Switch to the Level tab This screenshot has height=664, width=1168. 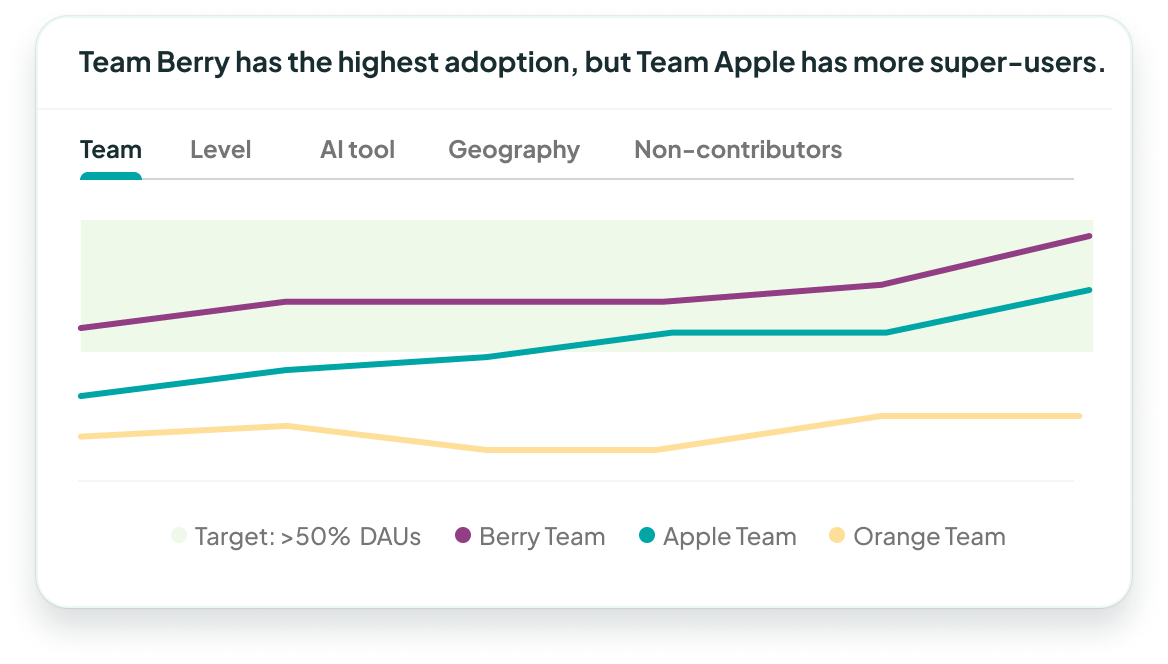220,149
